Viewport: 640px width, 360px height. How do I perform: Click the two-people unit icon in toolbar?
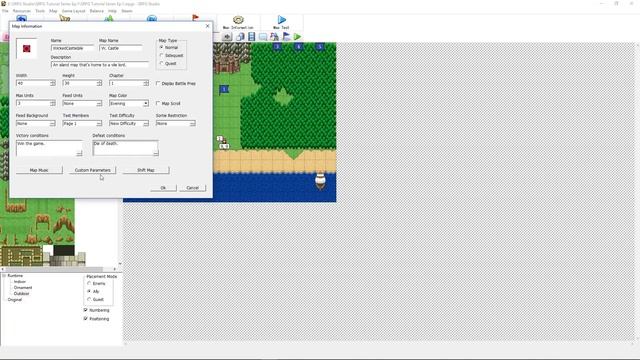(274, 37)
